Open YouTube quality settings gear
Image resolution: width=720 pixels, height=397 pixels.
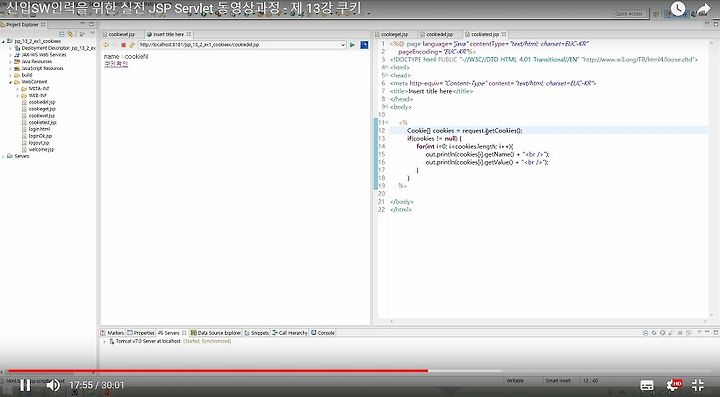pyautogui.click(x=673, y=385)
